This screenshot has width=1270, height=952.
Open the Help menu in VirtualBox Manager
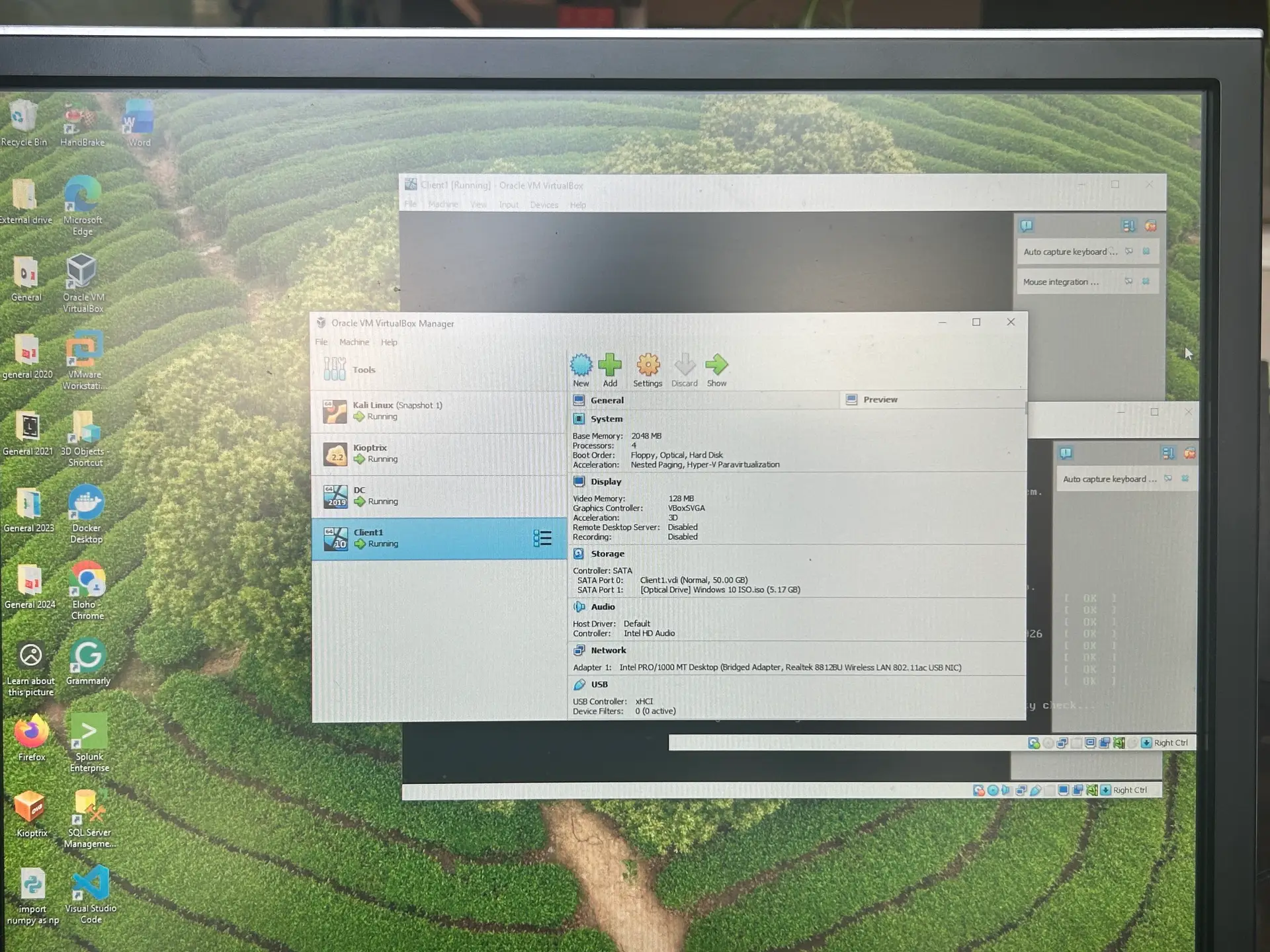(389, 342)
